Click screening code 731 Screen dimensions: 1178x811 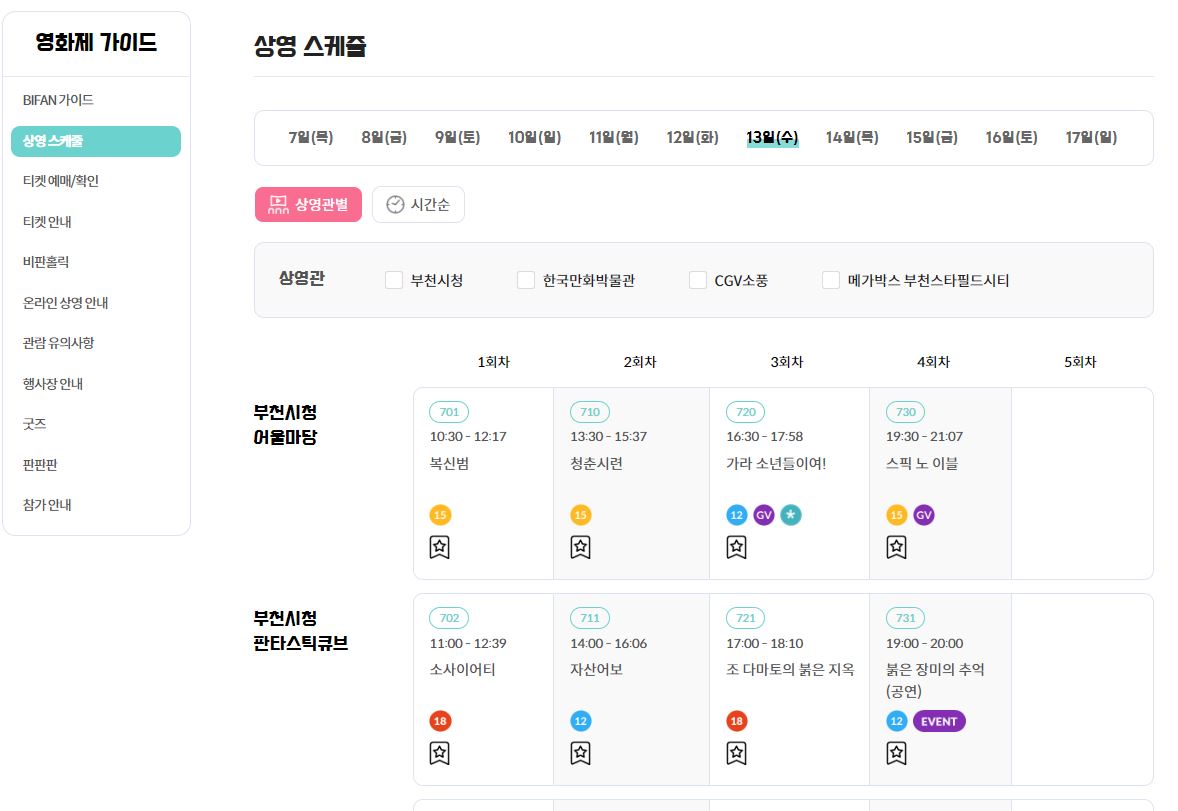tap(906, 618)
